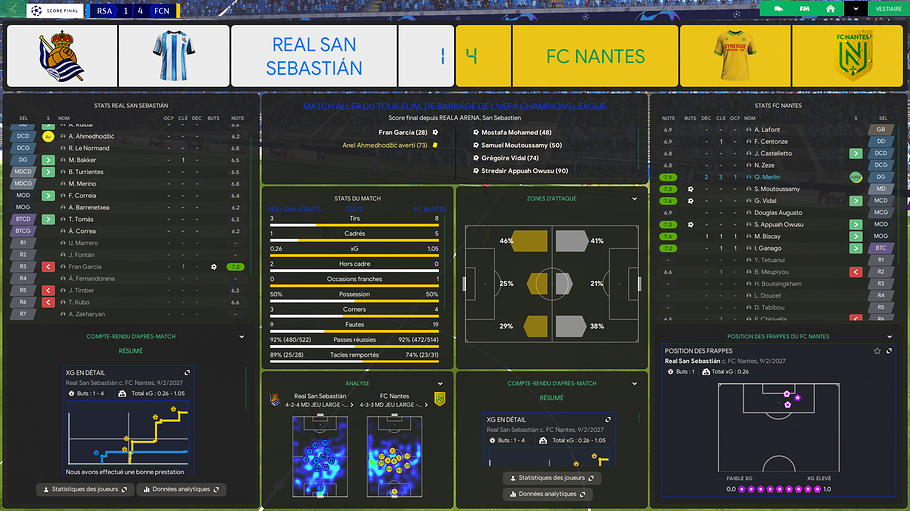Pop out the left xG en détail chart
This screenshot has width=910, height=511.
(187, 373)
